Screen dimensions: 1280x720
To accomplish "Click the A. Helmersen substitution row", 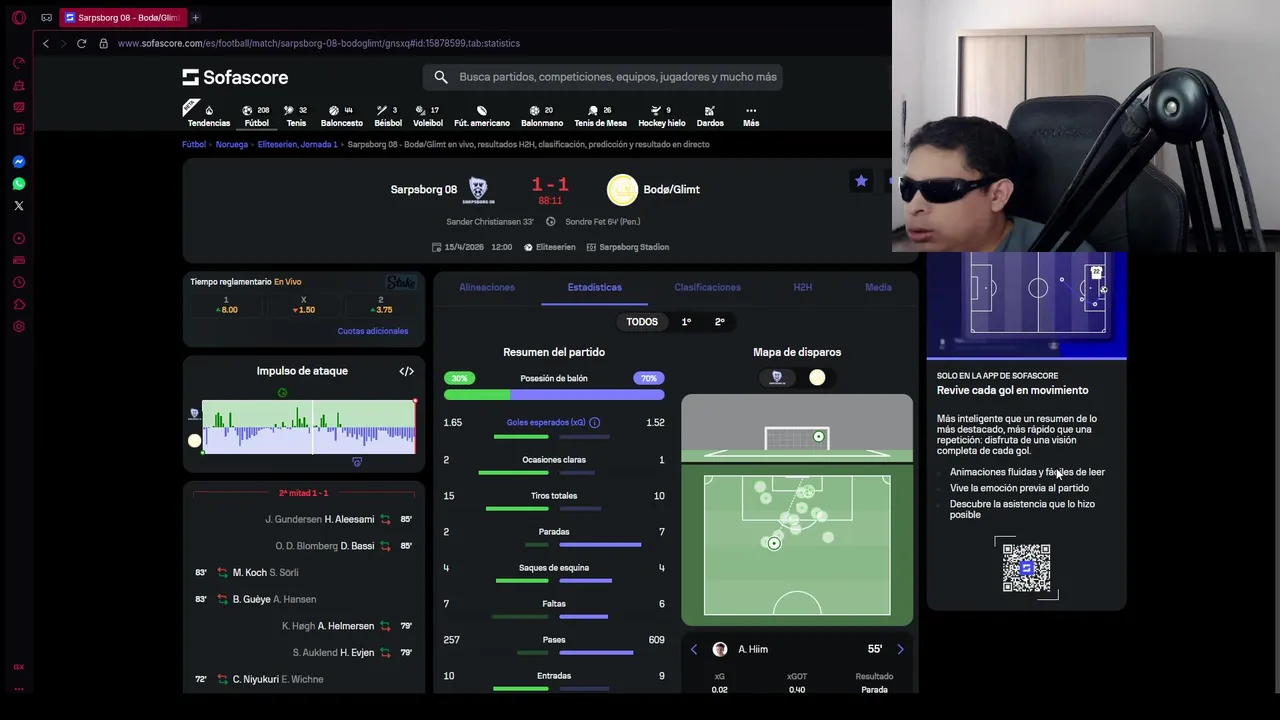I will [x=304, y=626].
